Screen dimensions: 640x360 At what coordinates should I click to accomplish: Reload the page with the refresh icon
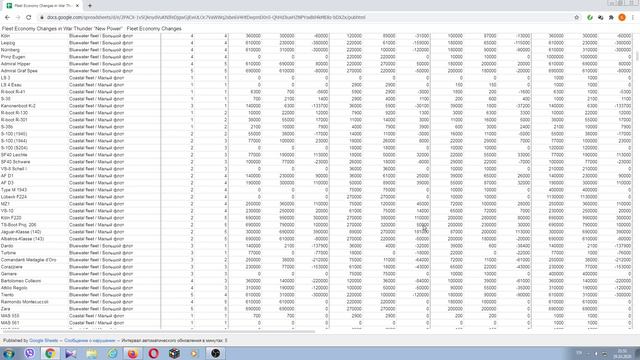(x=29, y=18)
